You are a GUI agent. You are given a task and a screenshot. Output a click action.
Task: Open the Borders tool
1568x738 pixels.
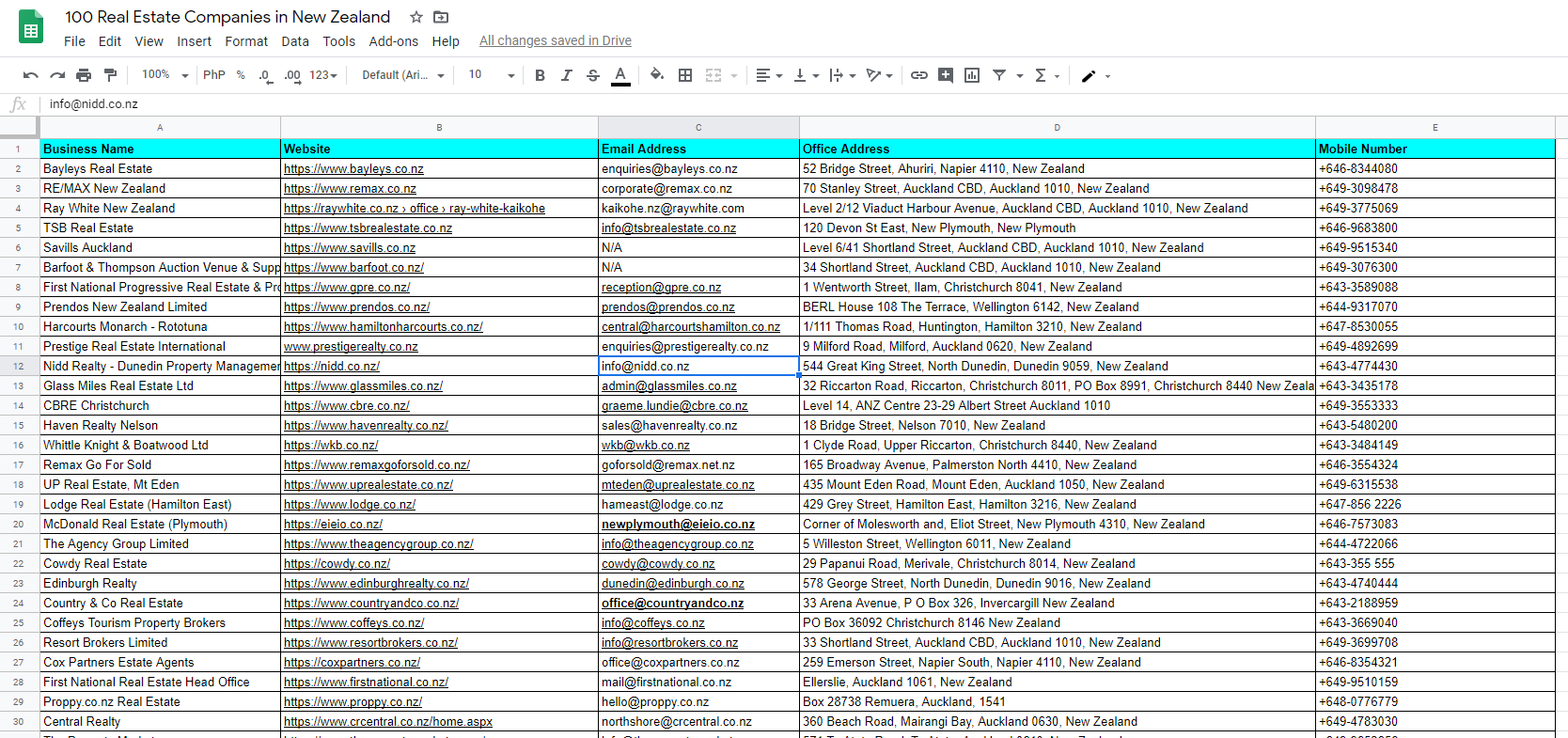[x=685, y=75]
